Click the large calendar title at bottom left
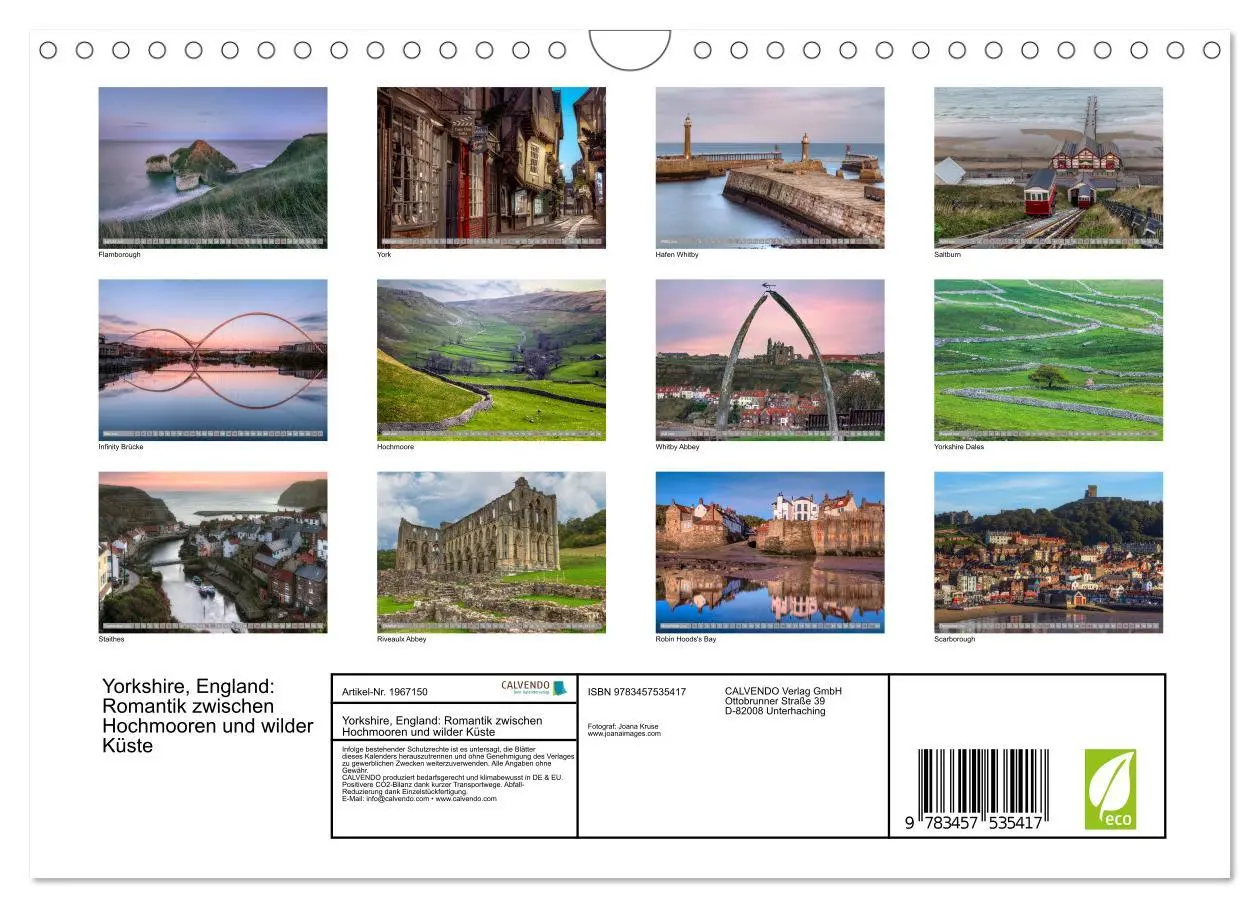This screenshot has width=1260, height=908. tap(208, 716)
